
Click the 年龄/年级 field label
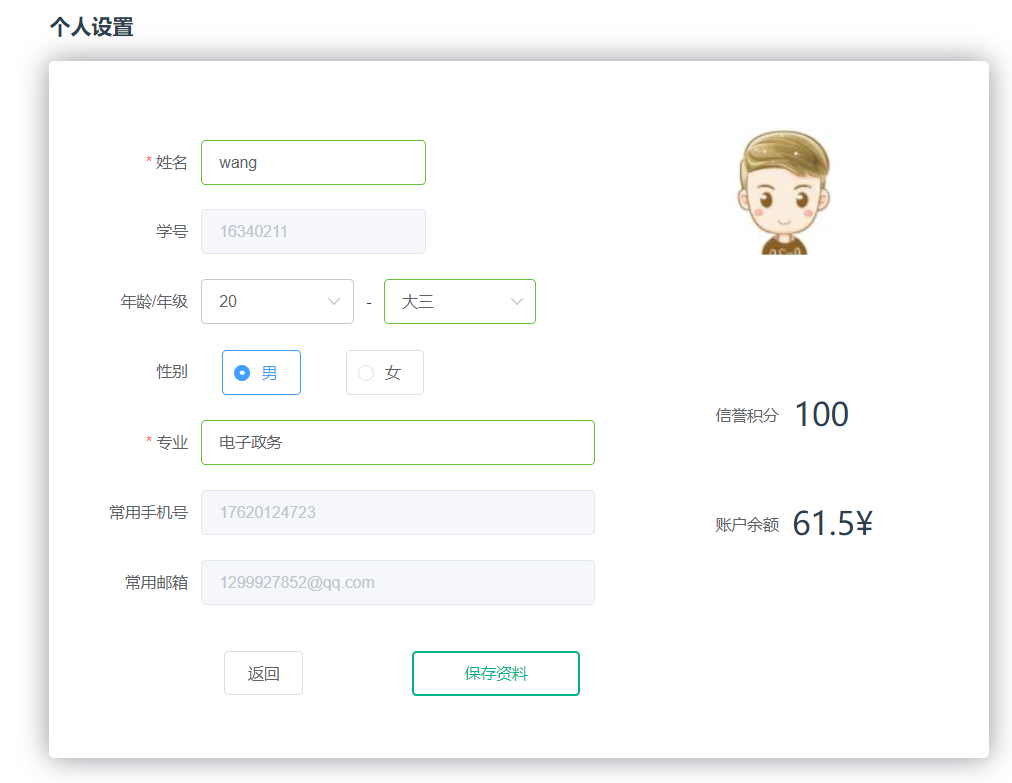pos(154,301)
